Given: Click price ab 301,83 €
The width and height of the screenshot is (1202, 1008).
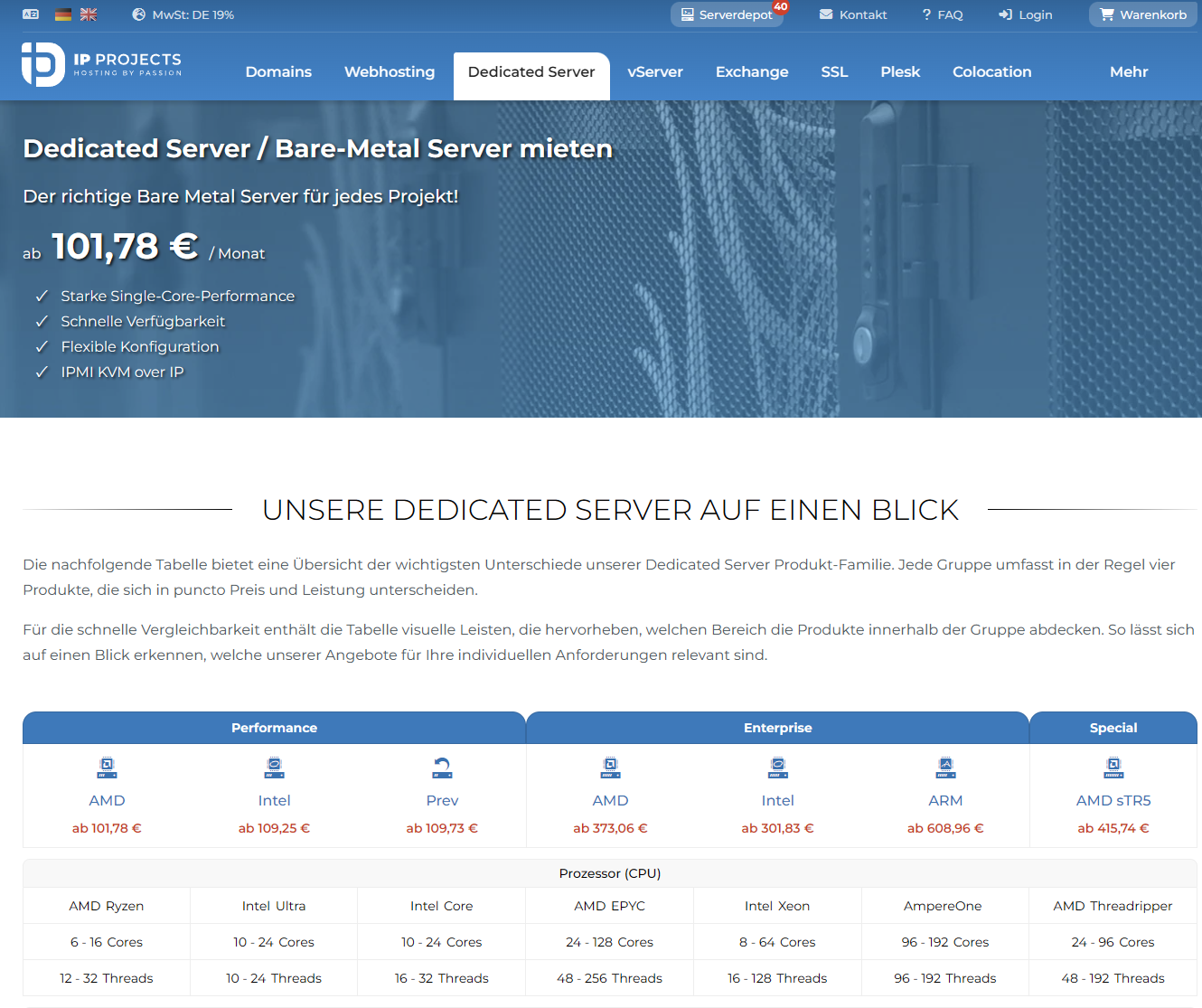Looking at the screenshot, I should click(777, 828).
